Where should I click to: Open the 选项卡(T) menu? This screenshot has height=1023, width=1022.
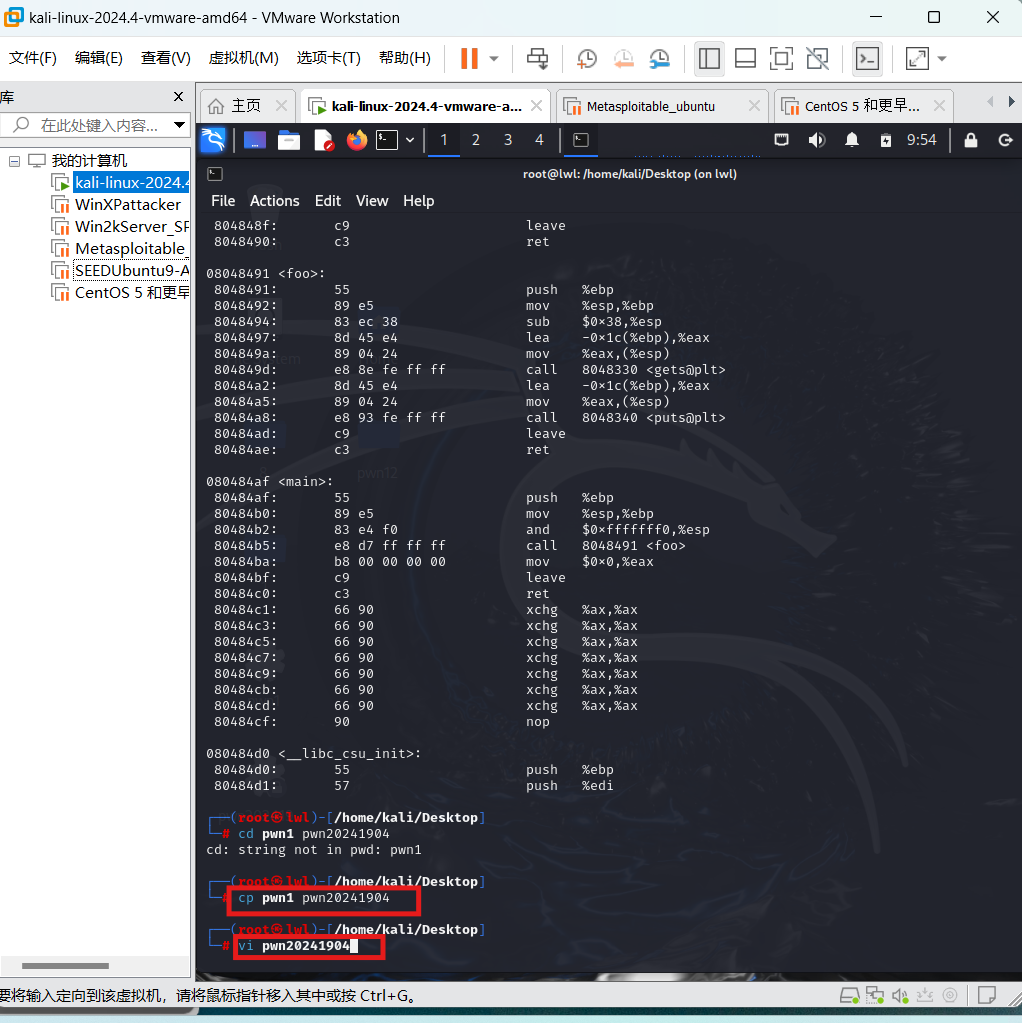pos(328,58)
